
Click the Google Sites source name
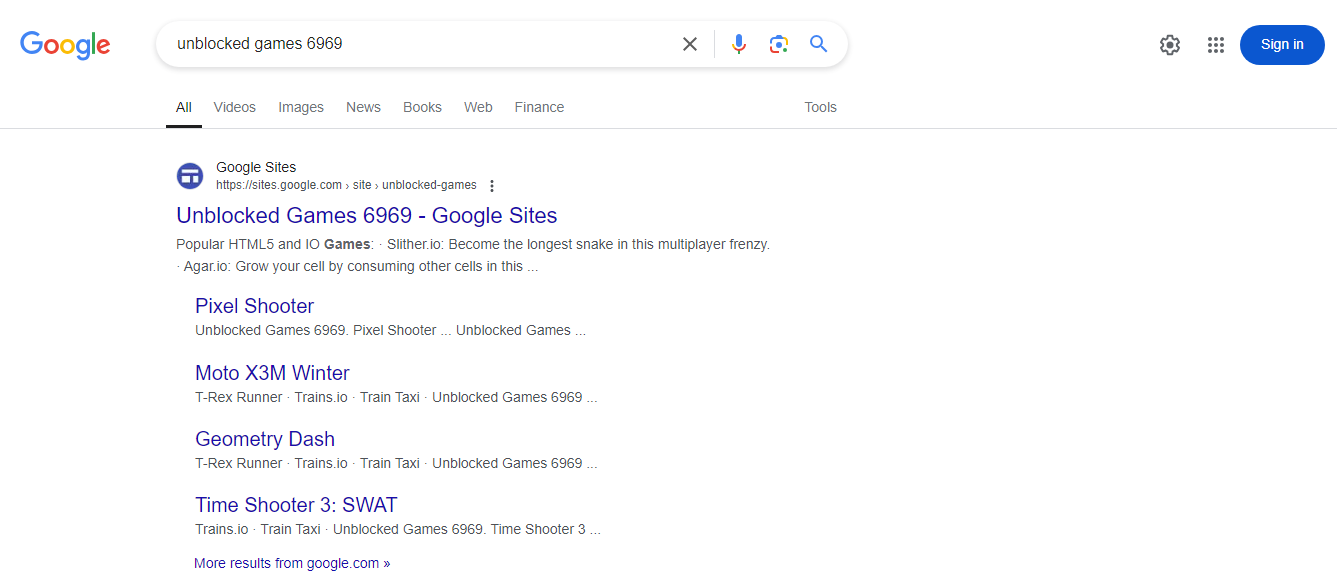coord(256,167)
